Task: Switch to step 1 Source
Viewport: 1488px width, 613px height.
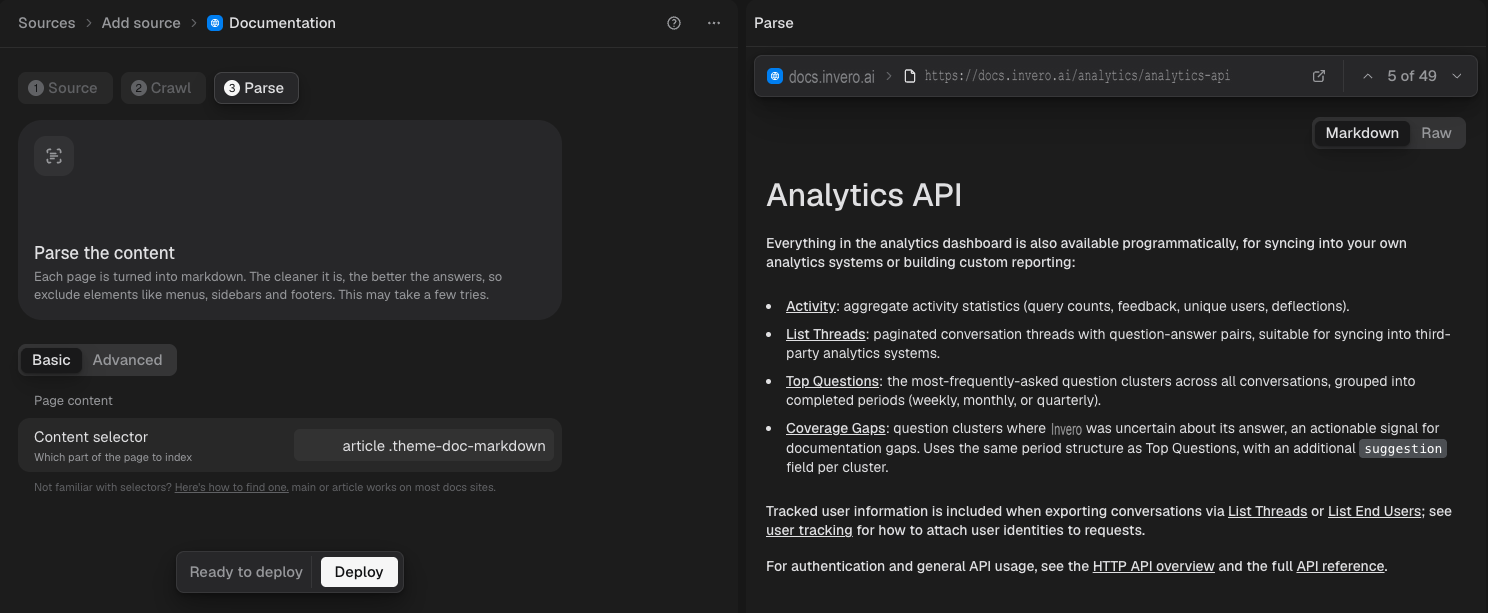Action: tap(65, 88)
